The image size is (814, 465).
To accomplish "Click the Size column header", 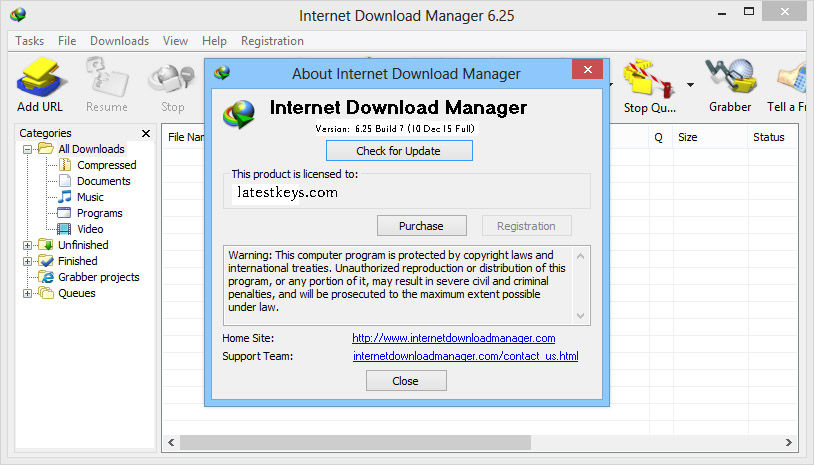I will pyautogui.click(x=711, y=137).
